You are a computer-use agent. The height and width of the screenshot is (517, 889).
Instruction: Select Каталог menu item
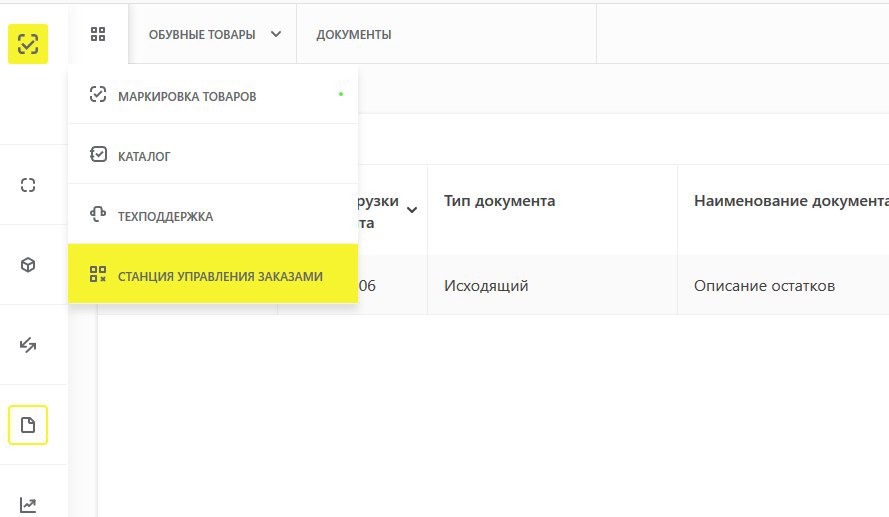tap(213, 154)
